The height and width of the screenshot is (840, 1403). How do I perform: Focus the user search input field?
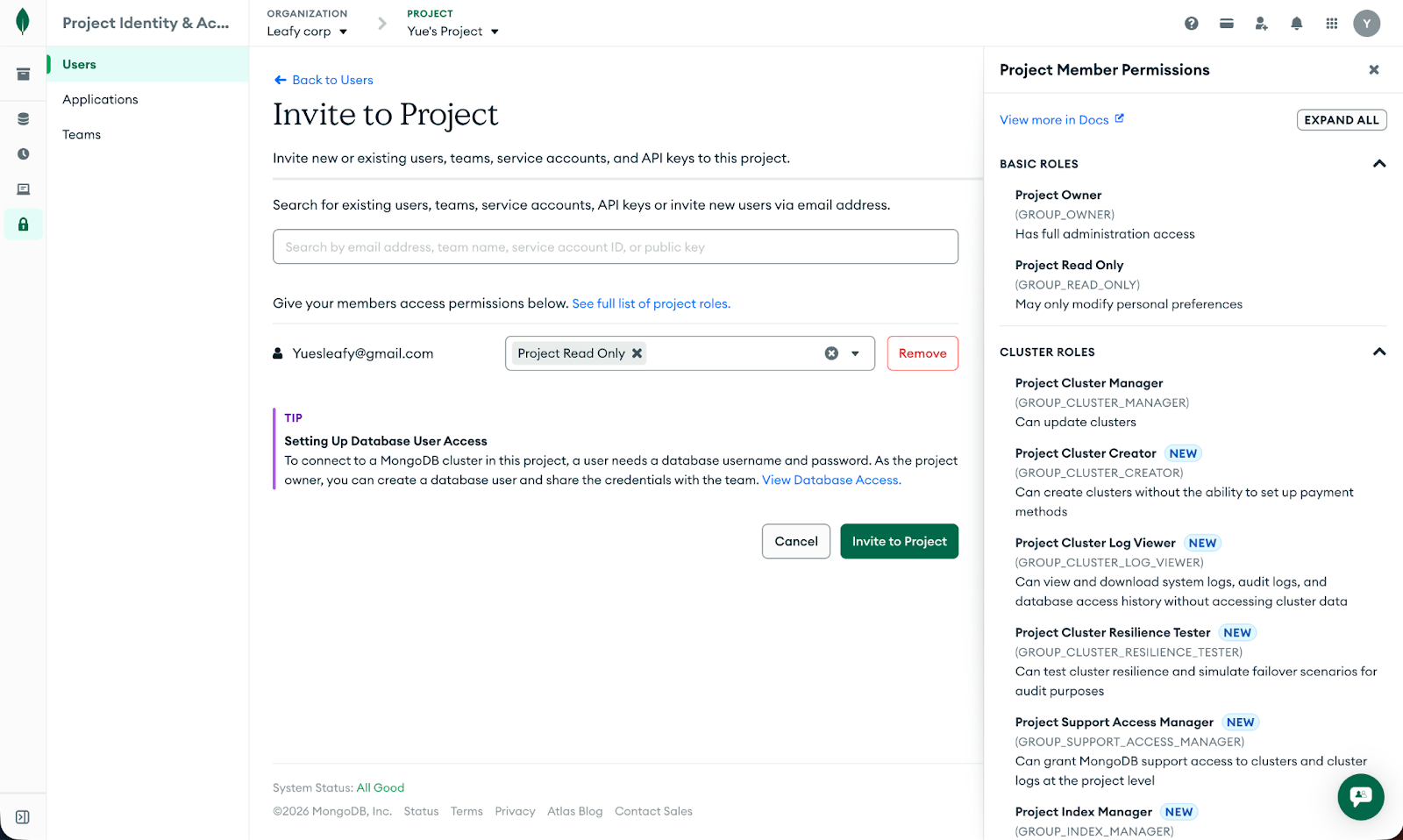615,247
